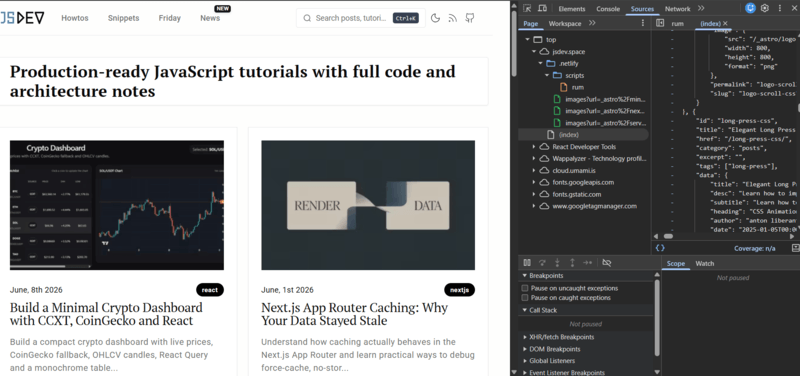Click the search magnifier icon
The image size is (800, 376).
coord(307,18)
